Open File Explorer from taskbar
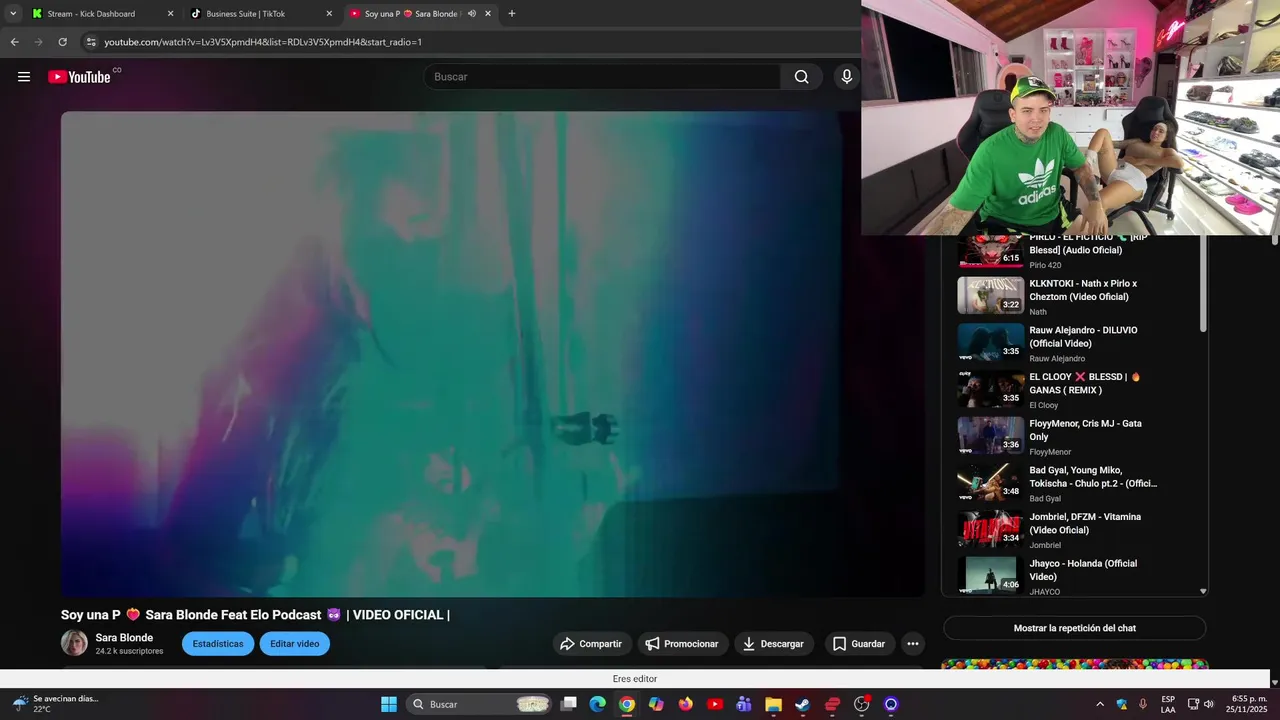Image resolution: width=1280 pixels, height=720 pixels. (x=773, y=704)
